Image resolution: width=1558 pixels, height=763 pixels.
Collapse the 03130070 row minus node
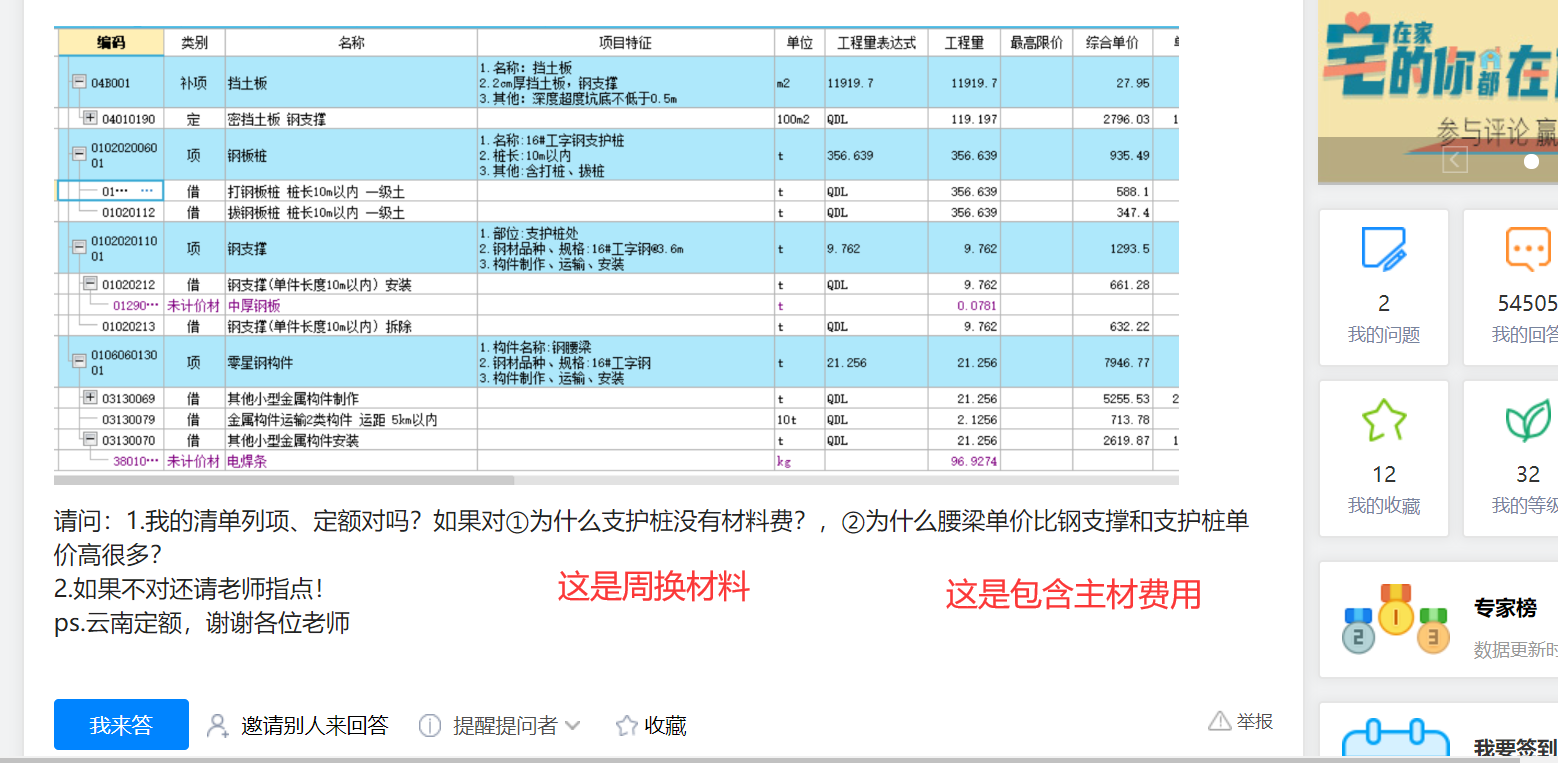point(90,439)
